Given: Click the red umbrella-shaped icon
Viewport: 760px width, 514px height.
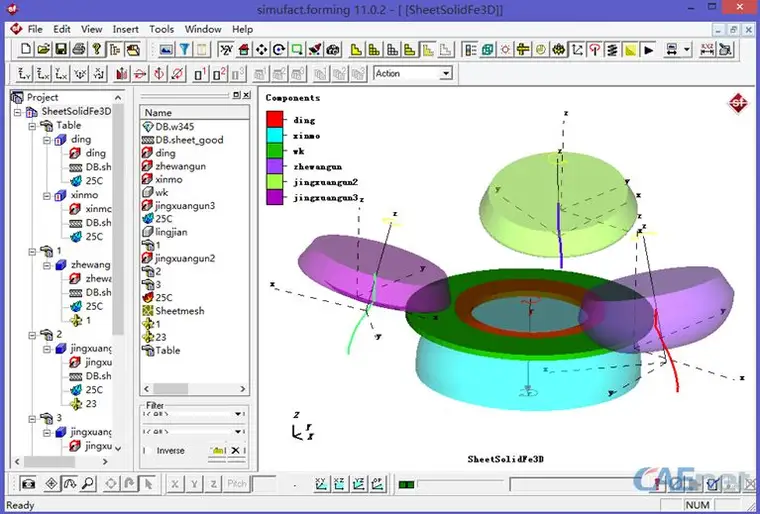Looking at the screenshot, I should 594,49.
